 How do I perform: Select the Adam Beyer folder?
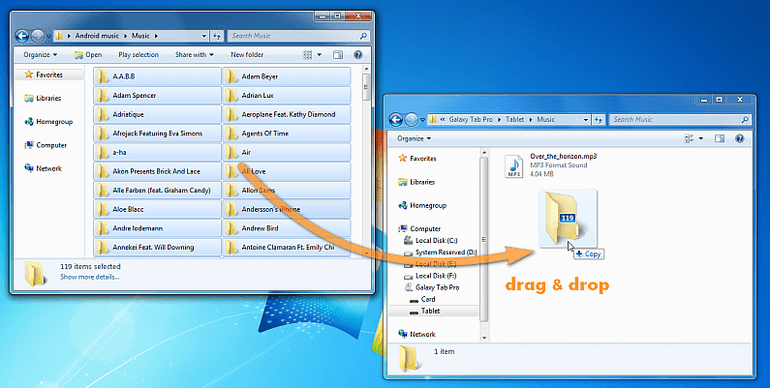287,77
